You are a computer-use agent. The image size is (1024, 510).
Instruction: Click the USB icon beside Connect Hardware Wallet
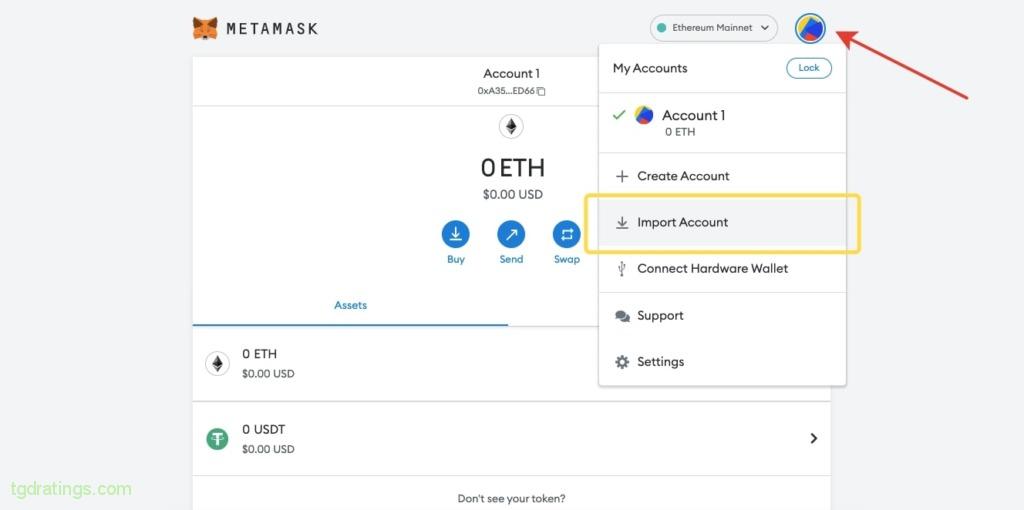622,268
